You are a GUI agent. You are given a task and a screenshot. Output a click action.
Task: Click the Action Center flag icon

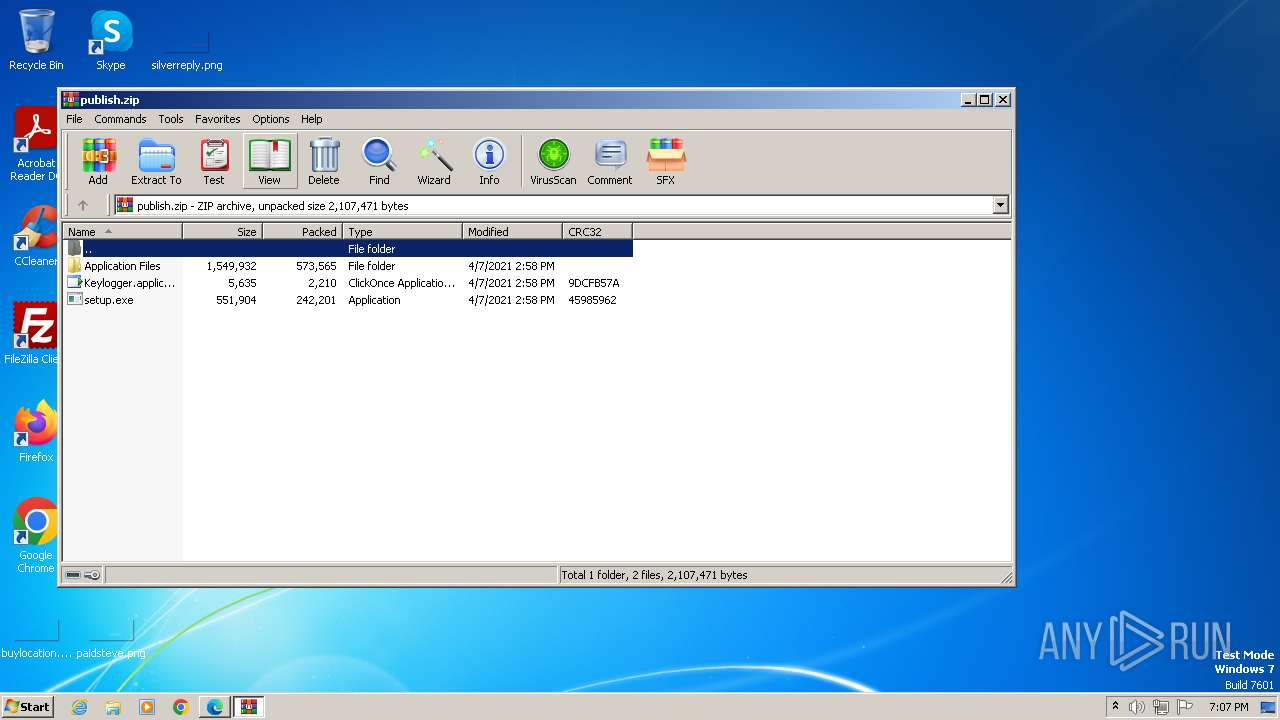tap(1186, 707)
